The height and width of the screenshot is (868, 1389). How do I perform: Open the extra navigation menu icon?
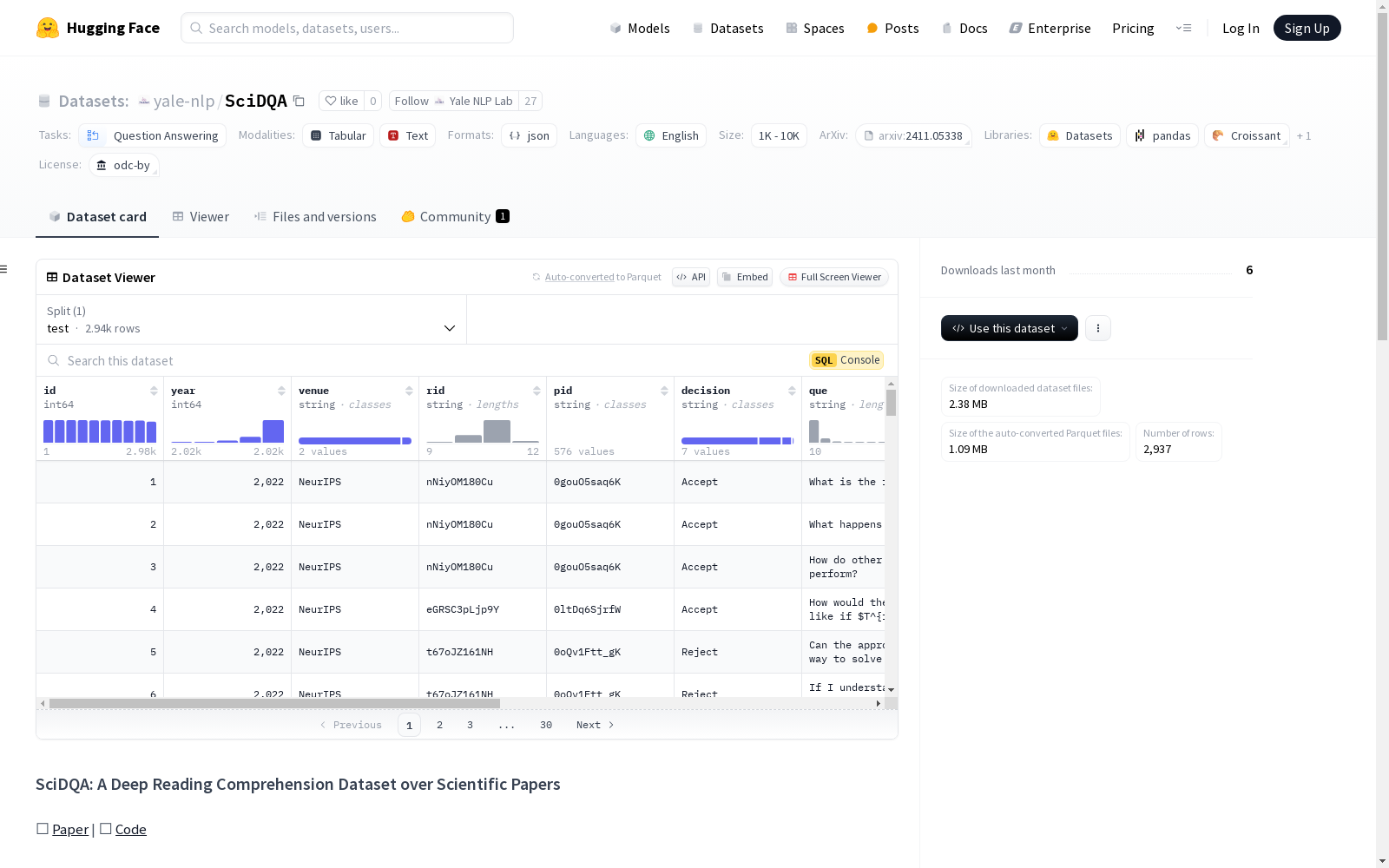pyautogui.click(x=1183, y=28)
